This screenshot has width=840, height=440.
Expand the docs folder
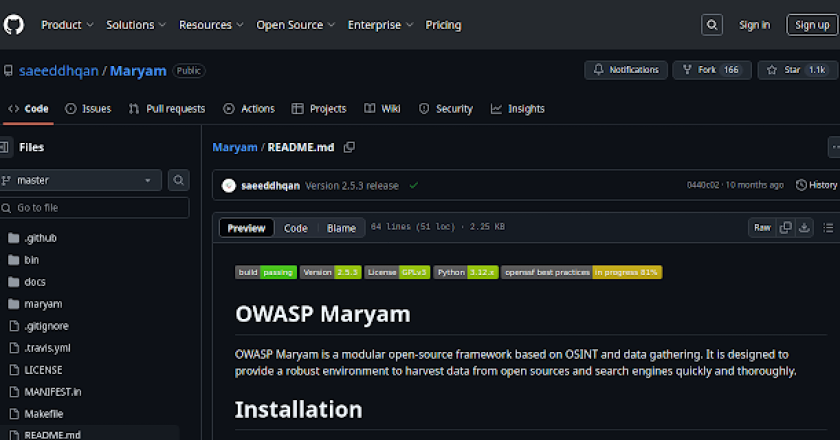34,282
